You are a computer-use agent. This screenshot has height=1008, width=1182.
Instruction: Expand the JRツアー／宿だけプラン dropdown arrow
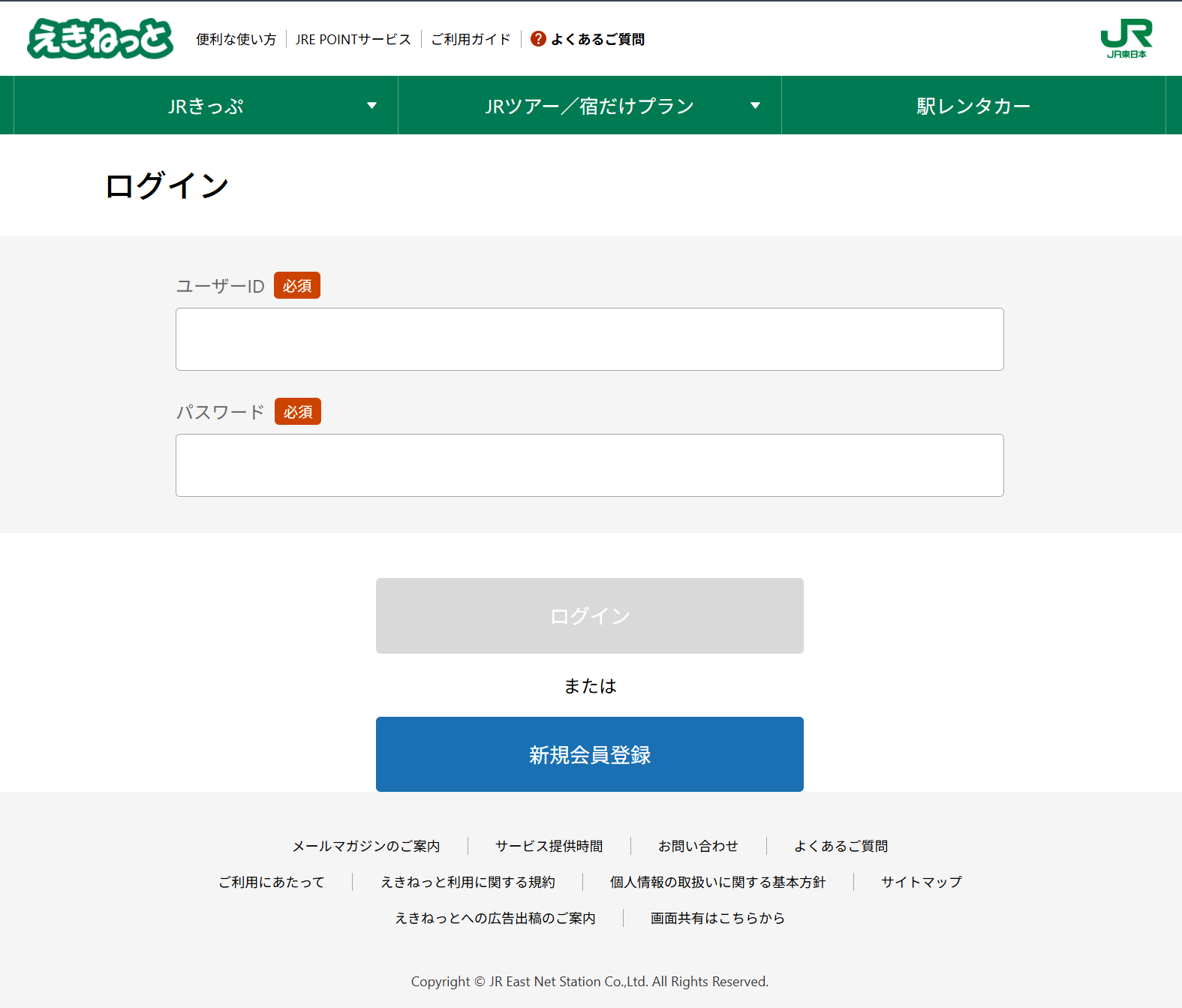tap(755, 106)
